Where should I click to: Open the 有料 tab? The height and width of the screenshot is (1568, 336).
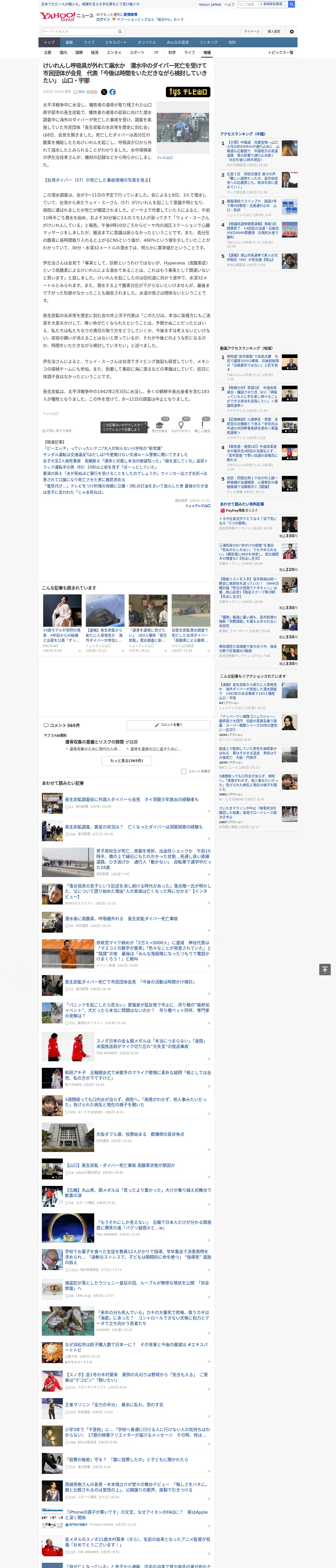[232, 43]
